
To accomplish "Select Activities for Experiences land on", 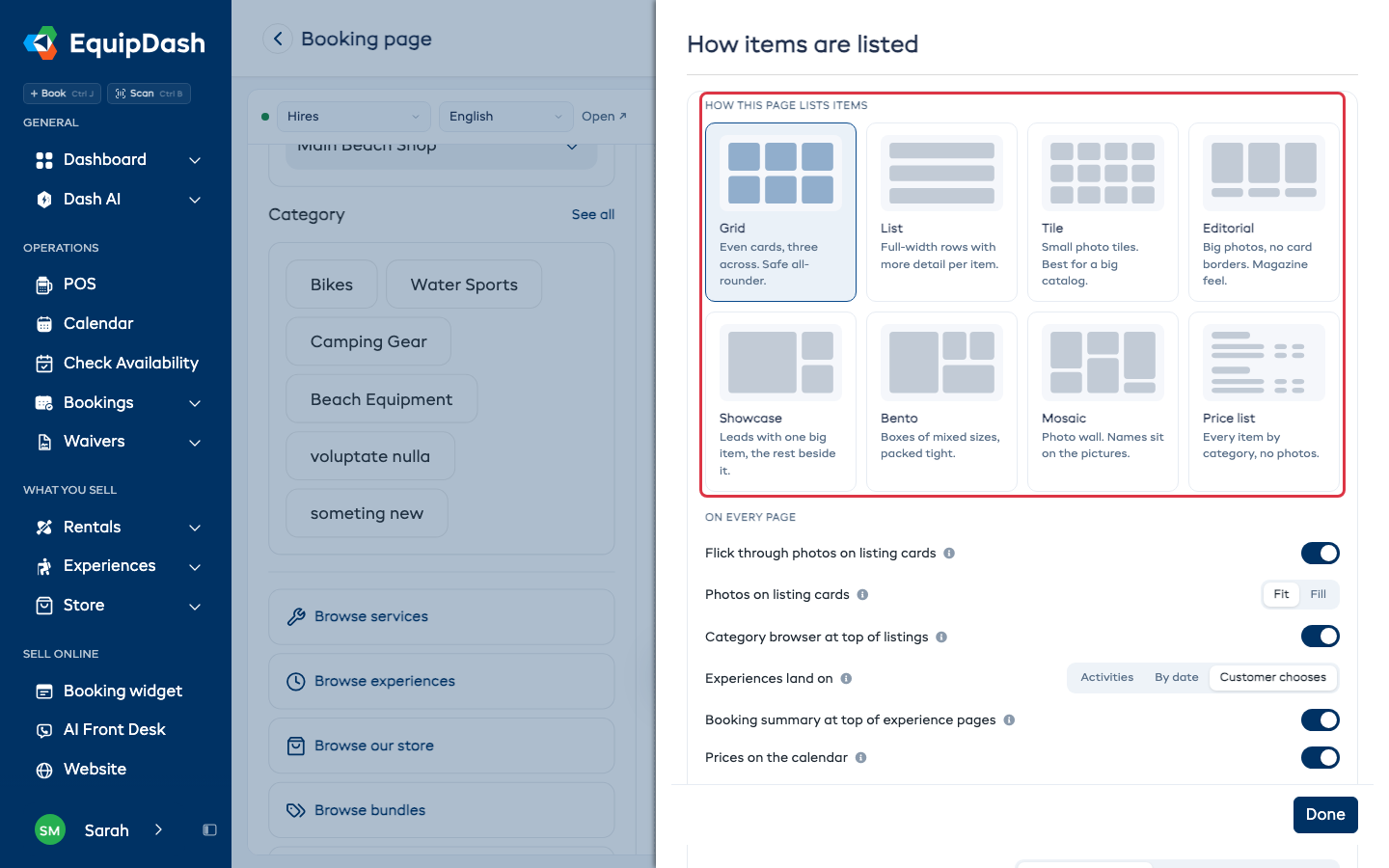I will 1107,678.
